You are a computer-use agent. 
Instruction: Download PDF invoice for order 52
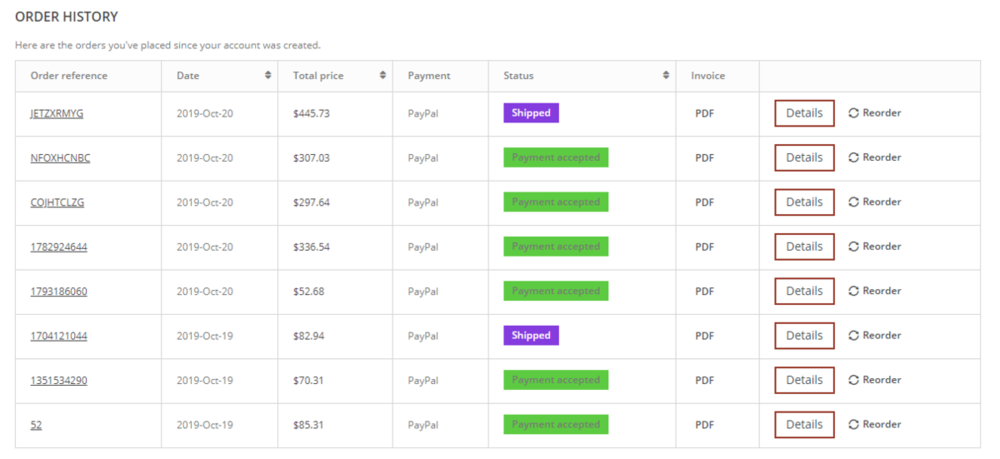tap(705, 425)
